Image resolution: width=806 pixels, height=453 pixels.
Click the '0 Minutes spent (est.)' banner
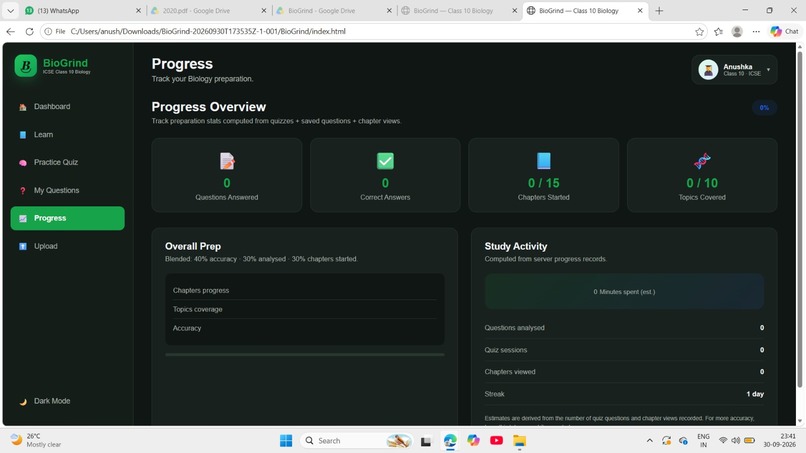[624, 292]
